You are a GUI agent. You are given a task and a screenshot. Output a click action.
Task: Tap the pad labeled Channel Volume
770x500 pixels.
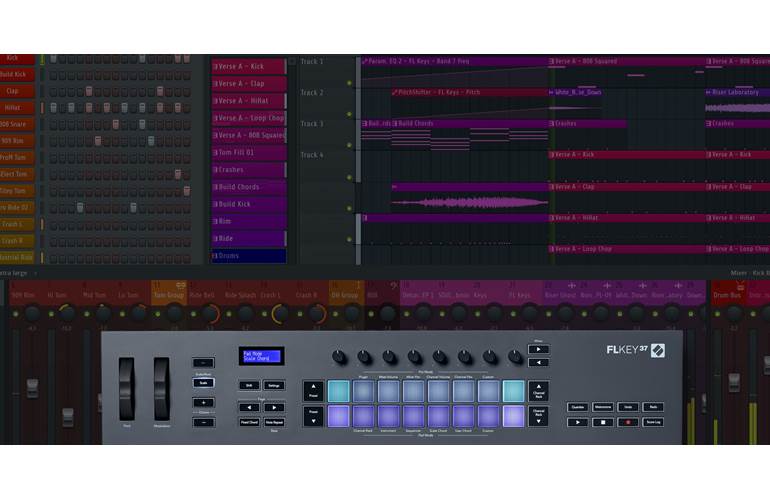[439, 391]
